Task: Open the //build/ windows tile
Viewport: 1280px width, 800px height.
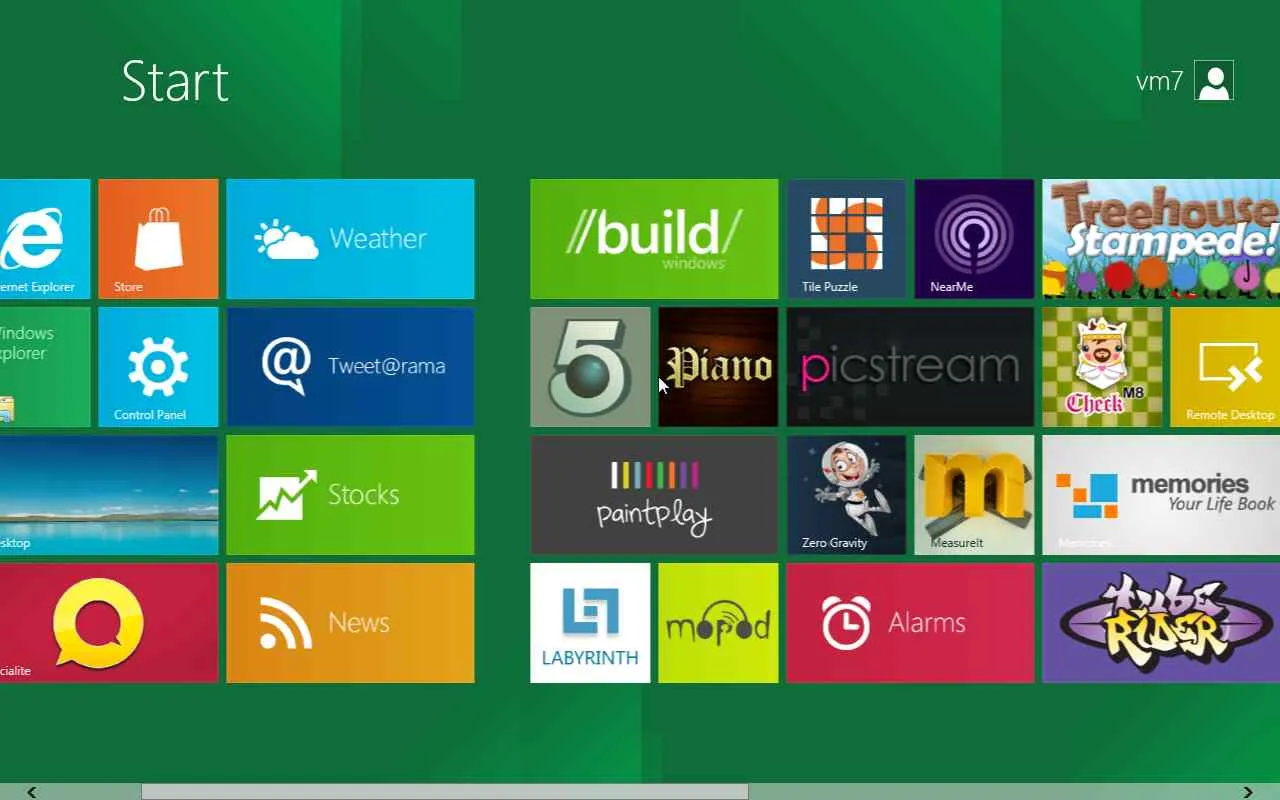Action: (654, 239)
